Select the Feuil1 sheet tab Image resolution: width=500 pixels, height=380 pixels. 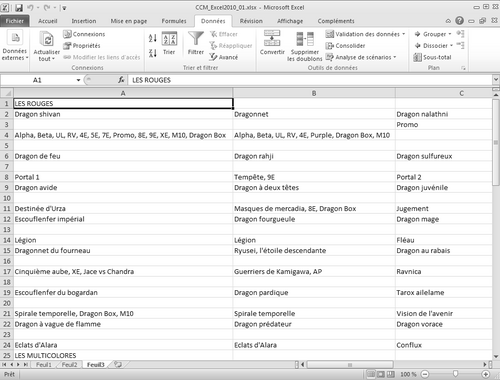click(44, 365)
